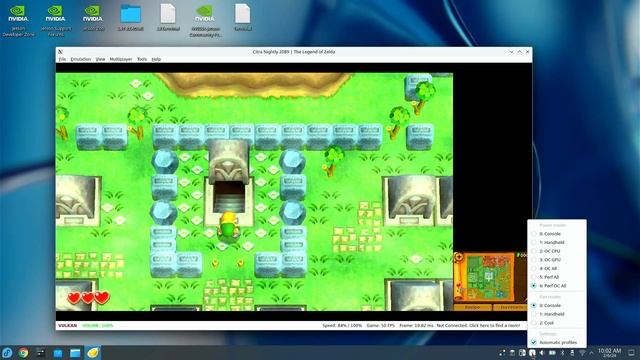640x360 pixels.
Task: Open the View menu in Citra
Action: [100, 59]
